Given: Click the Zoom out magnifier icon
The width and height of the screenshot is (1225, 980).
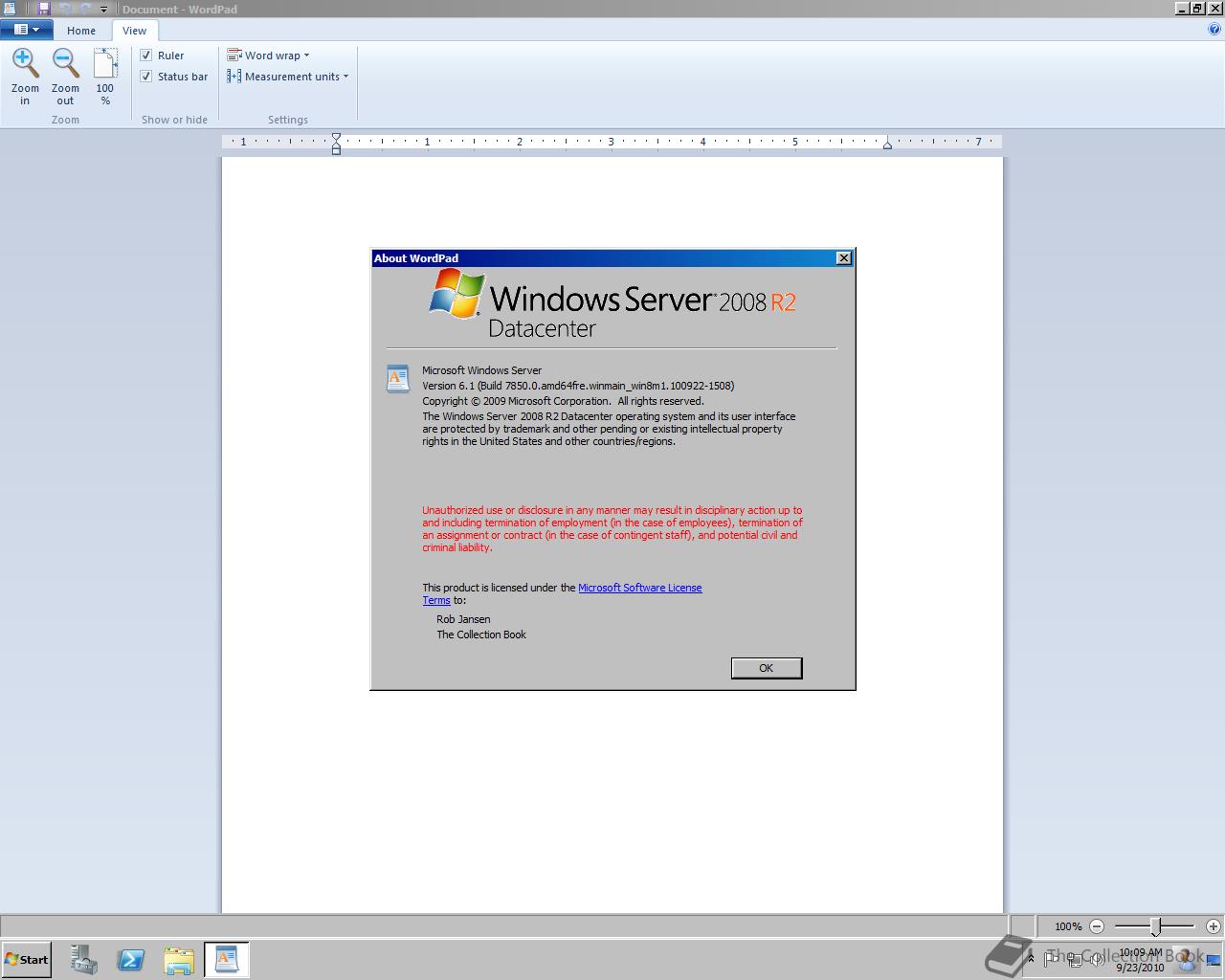Looking at the screenshot, I should point(65,63).
